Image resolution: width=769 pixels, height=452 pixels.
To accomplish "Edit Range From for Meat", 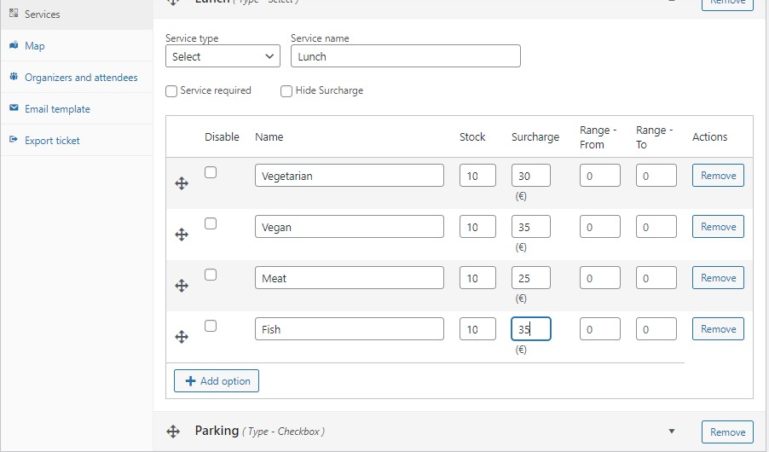I will pyautogui.click(x=600, y=278).
